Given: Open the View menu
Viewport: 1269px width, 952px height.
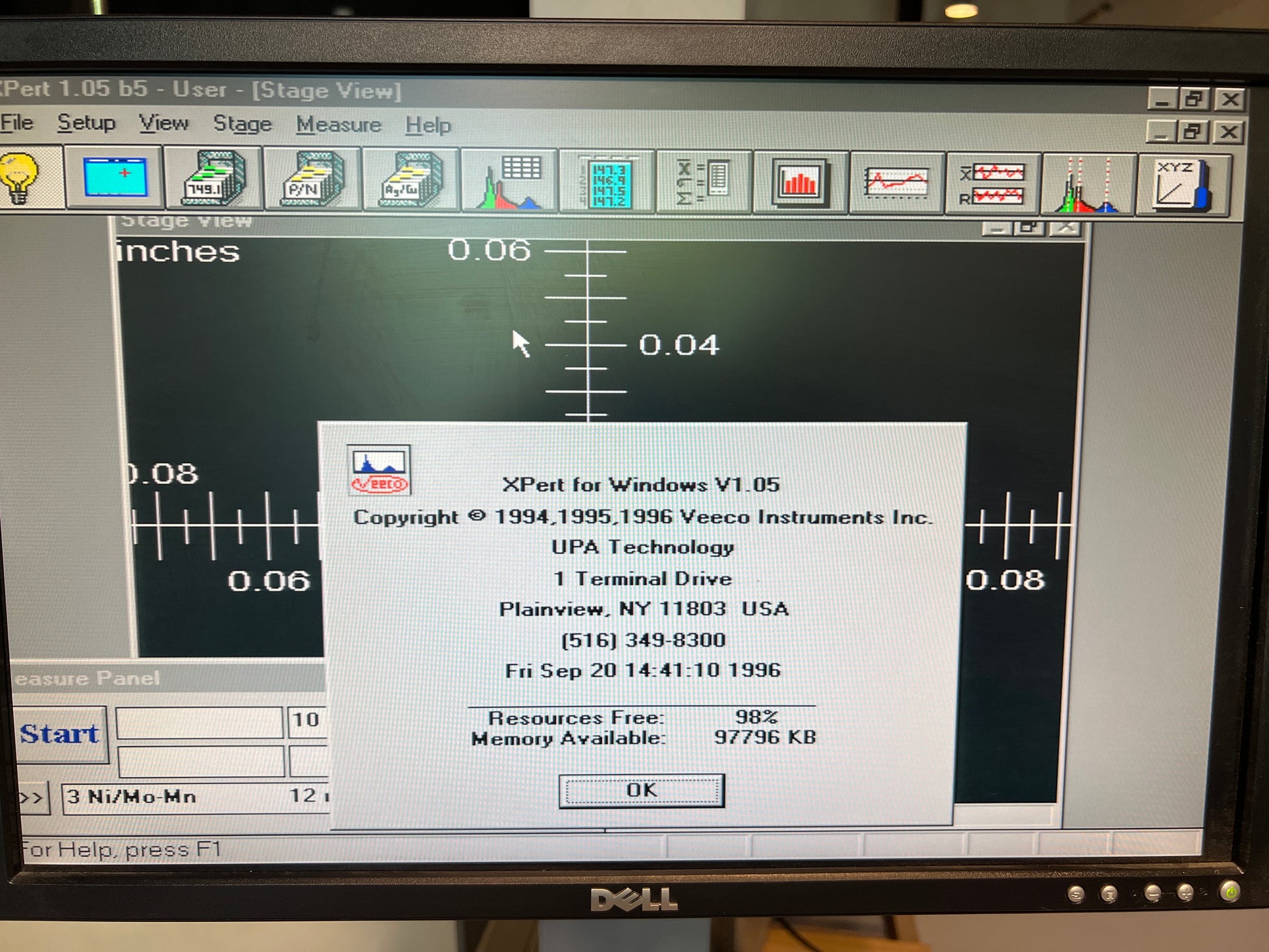Looking at the screenshot, I should pos(164,123).
